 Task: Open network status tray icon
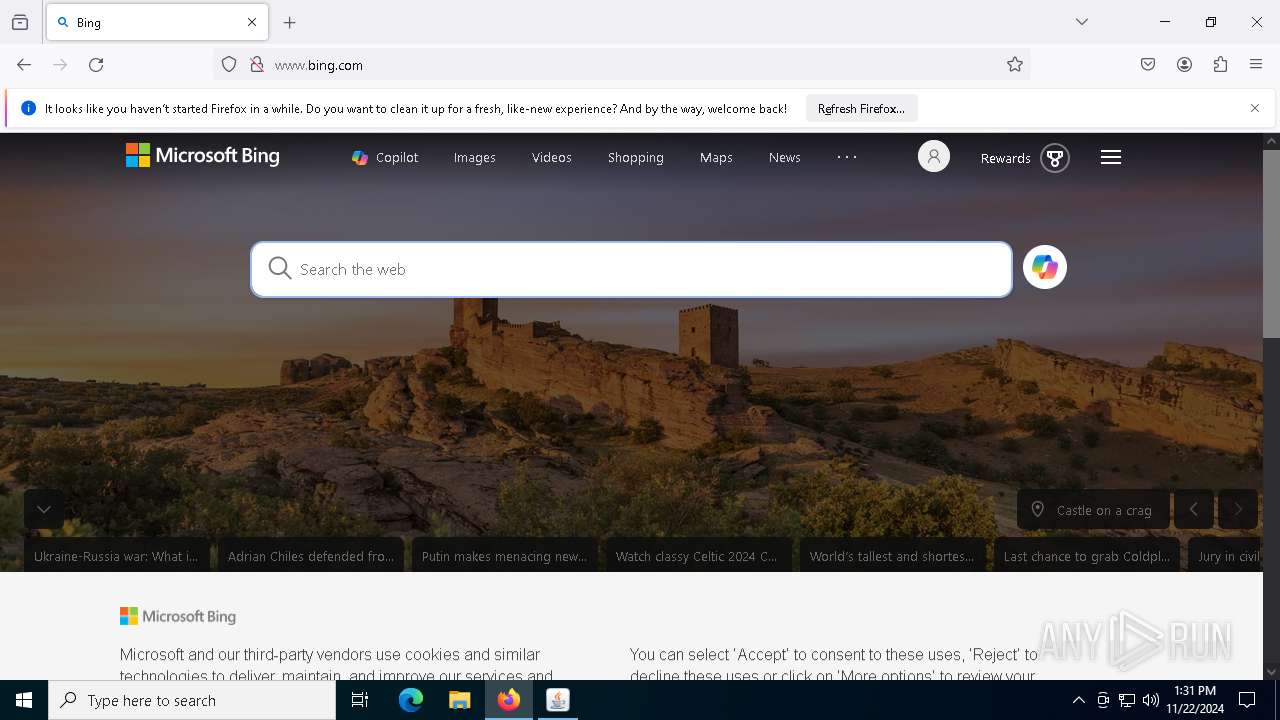pyautogui.click(x=1127, y=700)
